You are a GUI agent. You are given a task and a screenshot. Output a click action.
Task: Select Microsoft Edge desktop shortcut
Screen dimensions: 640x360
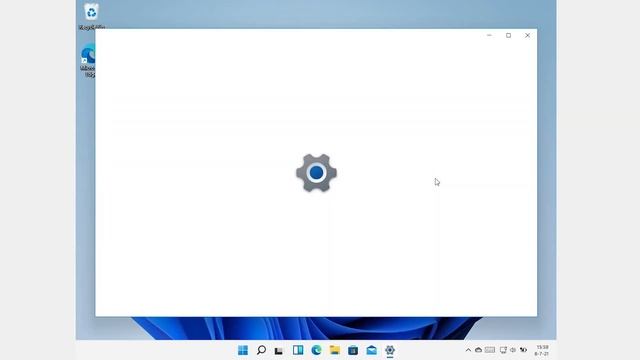click(x=88, y=61)
